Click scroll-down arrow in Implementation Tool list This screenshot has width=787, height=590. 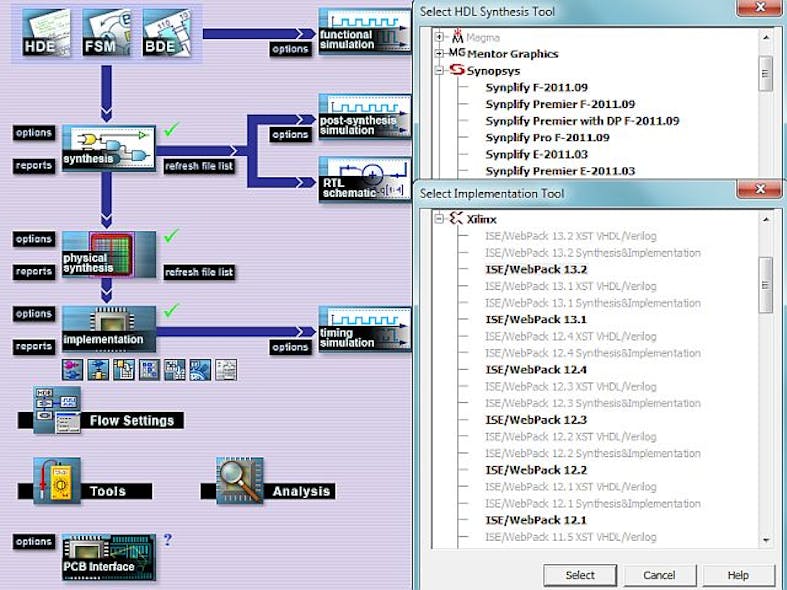[x=766, y=540]
